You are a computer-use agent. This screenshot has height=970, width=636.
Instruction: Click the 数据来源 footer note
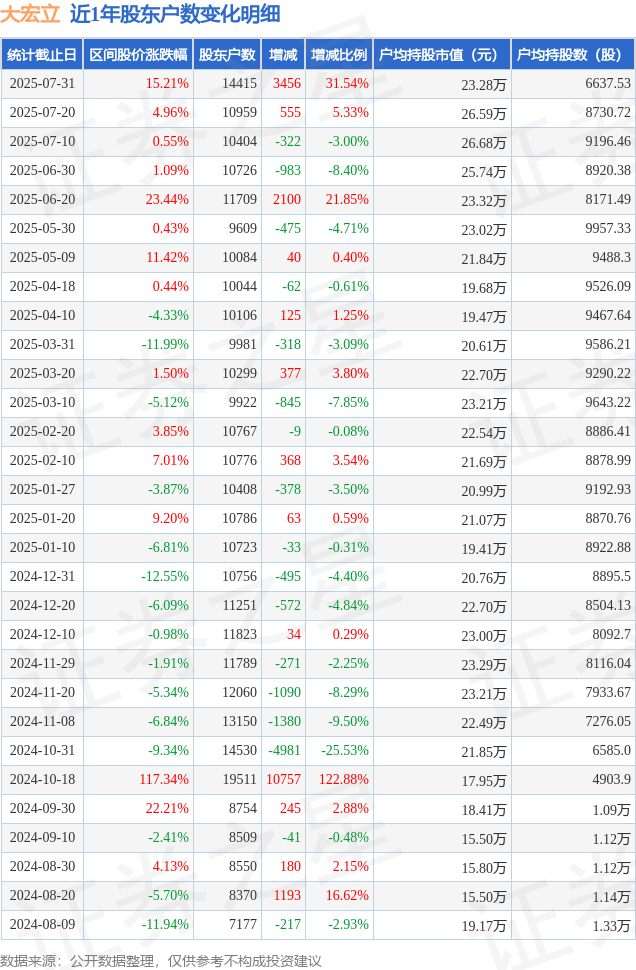pyautogui.click(x=161, y=961)
